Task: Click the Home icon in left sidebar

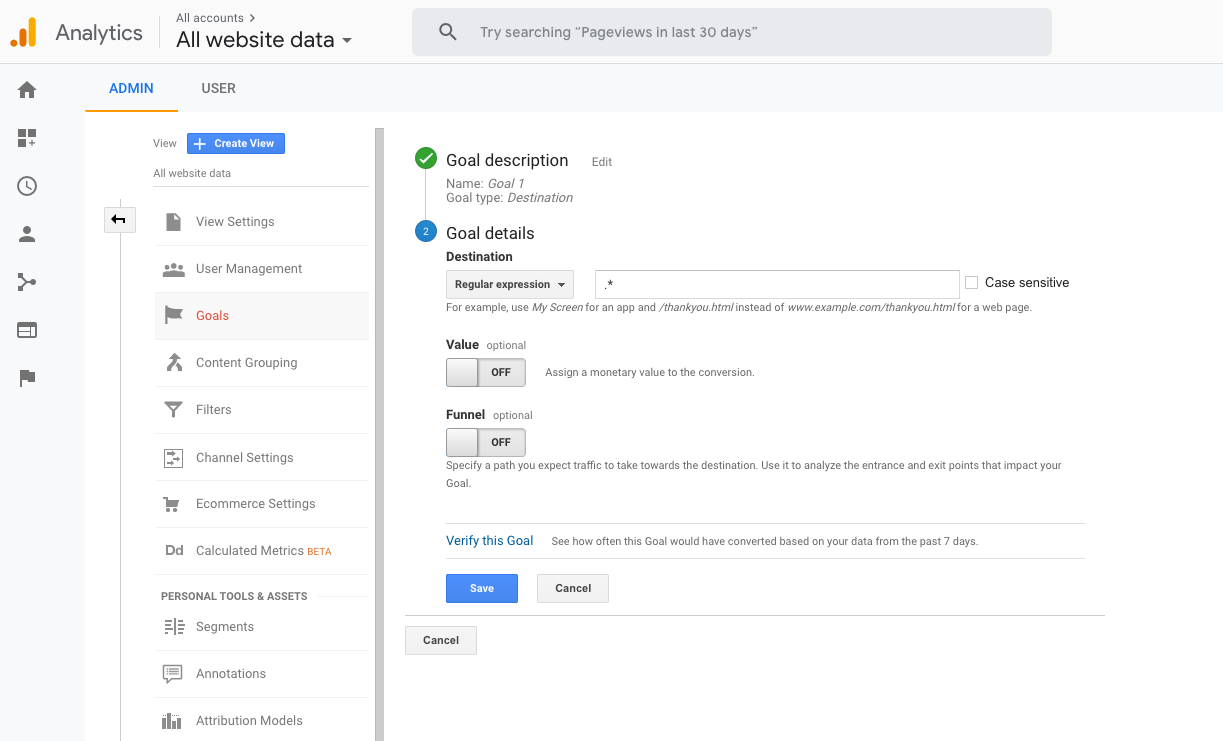Action: (27, 90)
